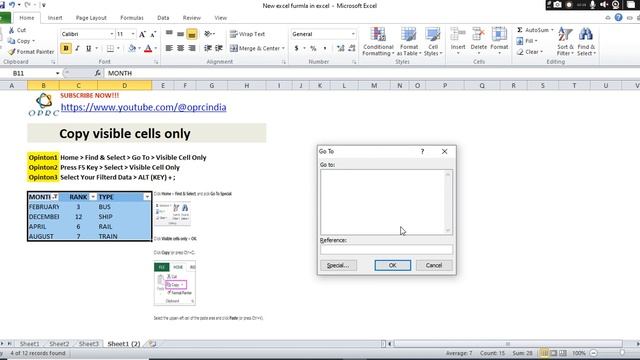The width and height of the screenshot is (640, 360).
Task: Switch to the Insert ribbon tab
Action: [55, 18]
